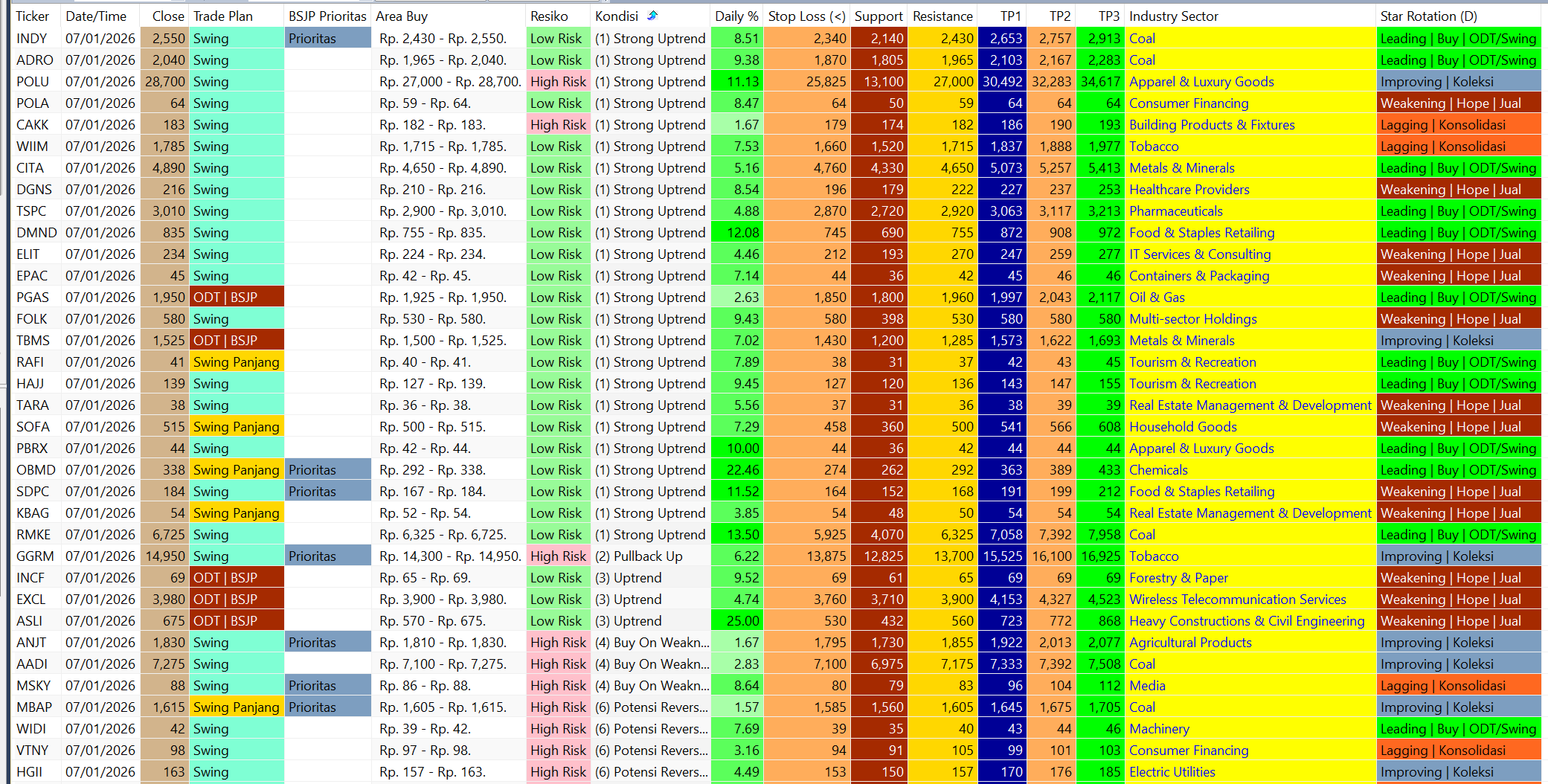This screenshot has width=1548, height=784.
Task: Click ticker OBMD
Action: tap(36, 470)
